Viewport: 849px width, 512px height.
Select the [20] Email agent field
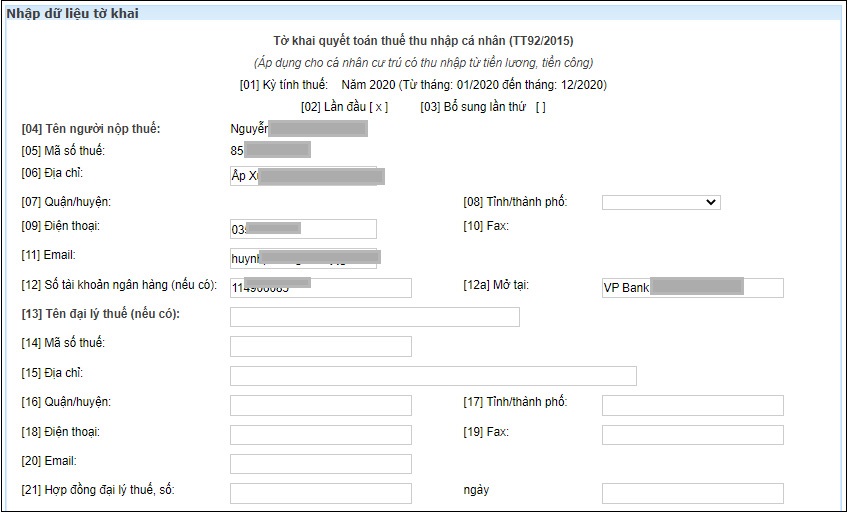click(x=320, y=464)
